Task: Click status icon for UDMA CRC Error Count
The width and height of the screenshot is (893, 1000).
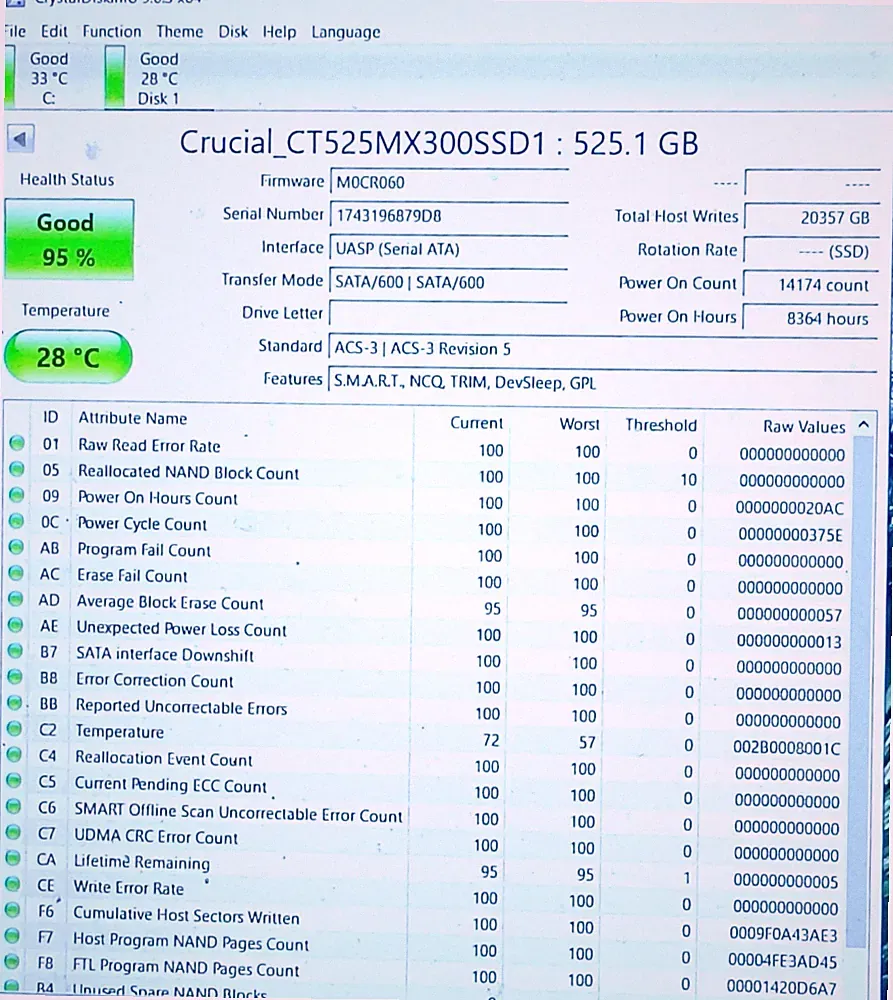Action: point(13,832)
